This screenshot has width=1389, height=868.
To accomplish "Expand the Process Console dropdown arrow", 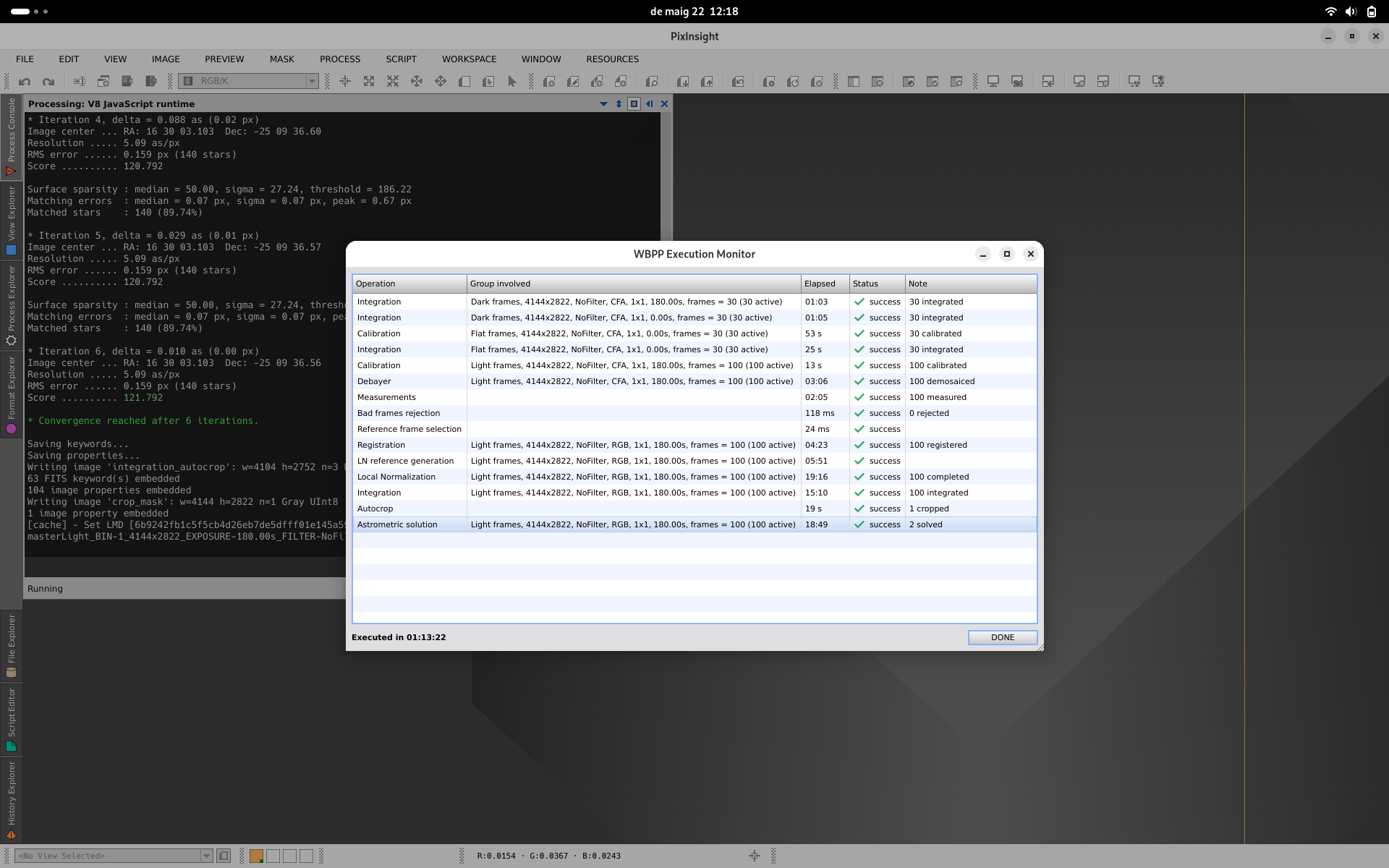I will pos(603,104).
